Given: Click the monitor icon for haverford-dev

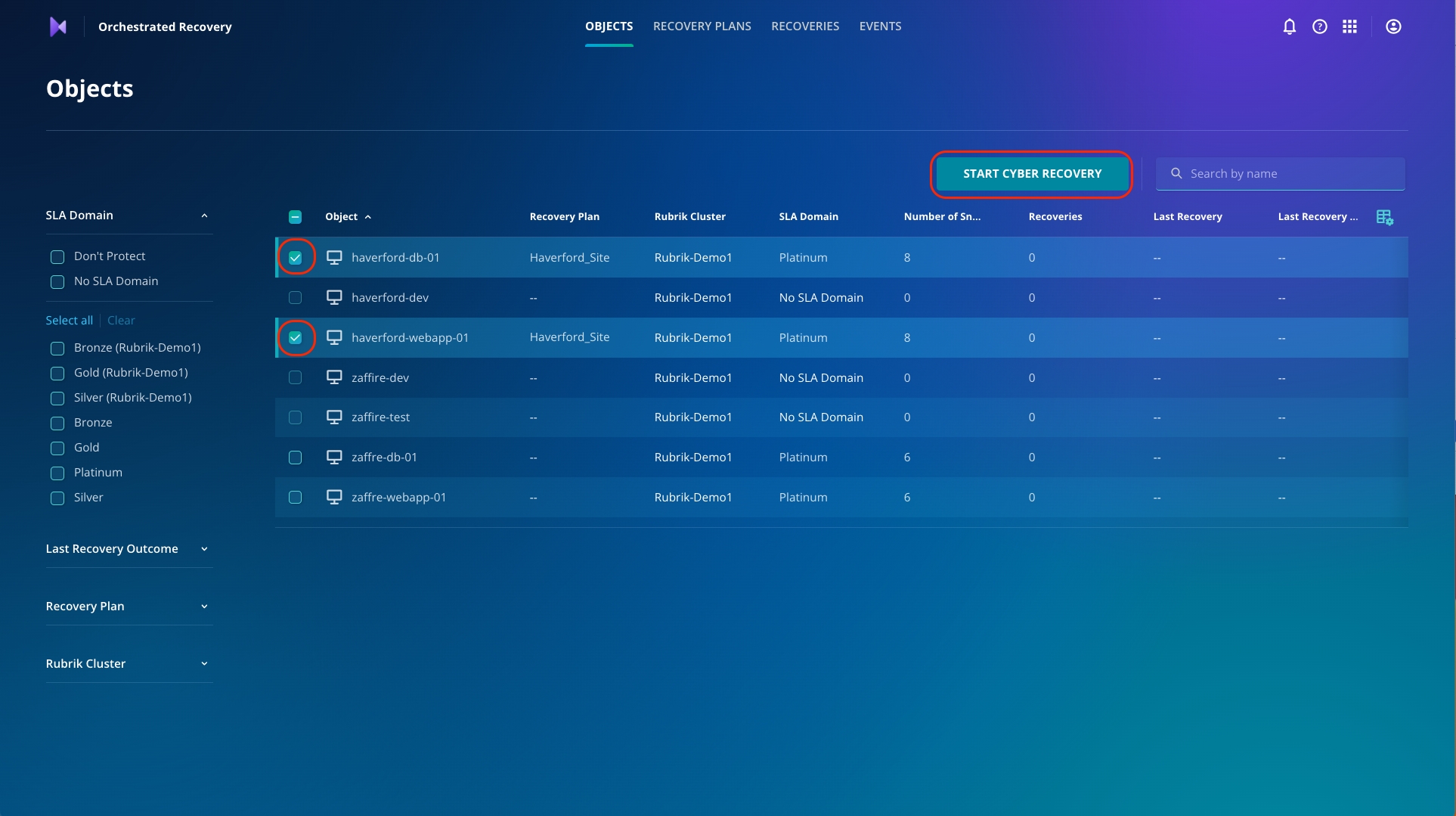Looking at the screenshot, I should click(334, 297).
